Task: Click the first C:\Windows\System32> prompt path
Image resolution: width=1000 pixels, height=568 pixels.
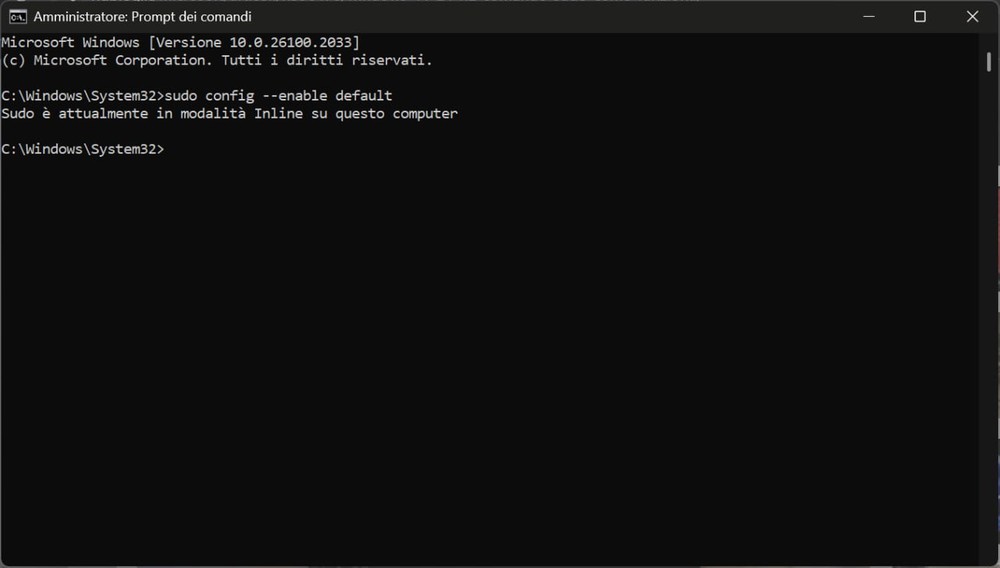Action: pos(80,96)
